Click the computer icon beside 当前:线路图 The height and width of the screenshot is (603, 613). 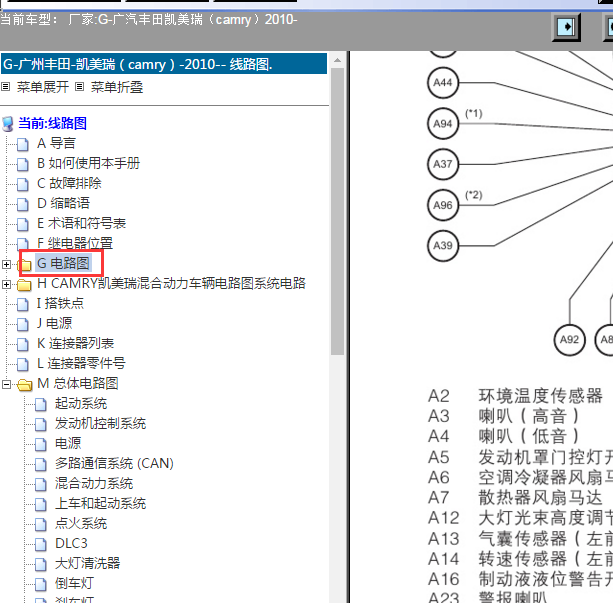pos(7,124)
